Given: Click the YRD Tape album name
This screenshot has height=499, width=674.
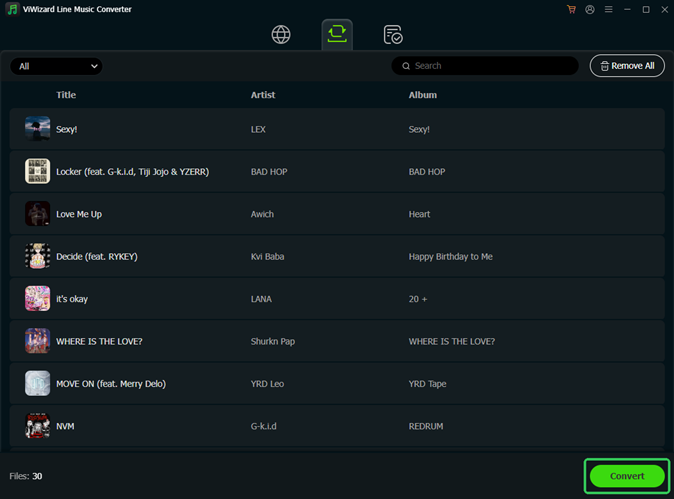Looking at the screenshot, I should click(x=428, y=384).
